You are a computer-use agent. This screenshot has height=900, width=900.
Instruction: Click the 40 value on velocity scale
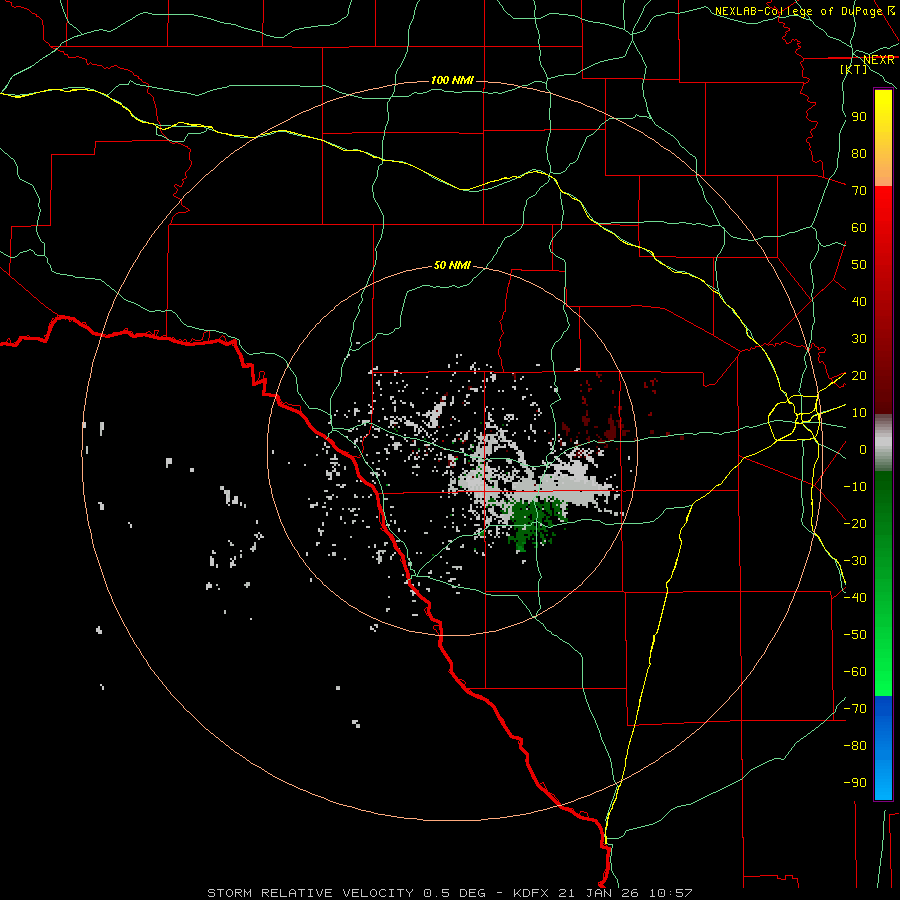[859, 302]
